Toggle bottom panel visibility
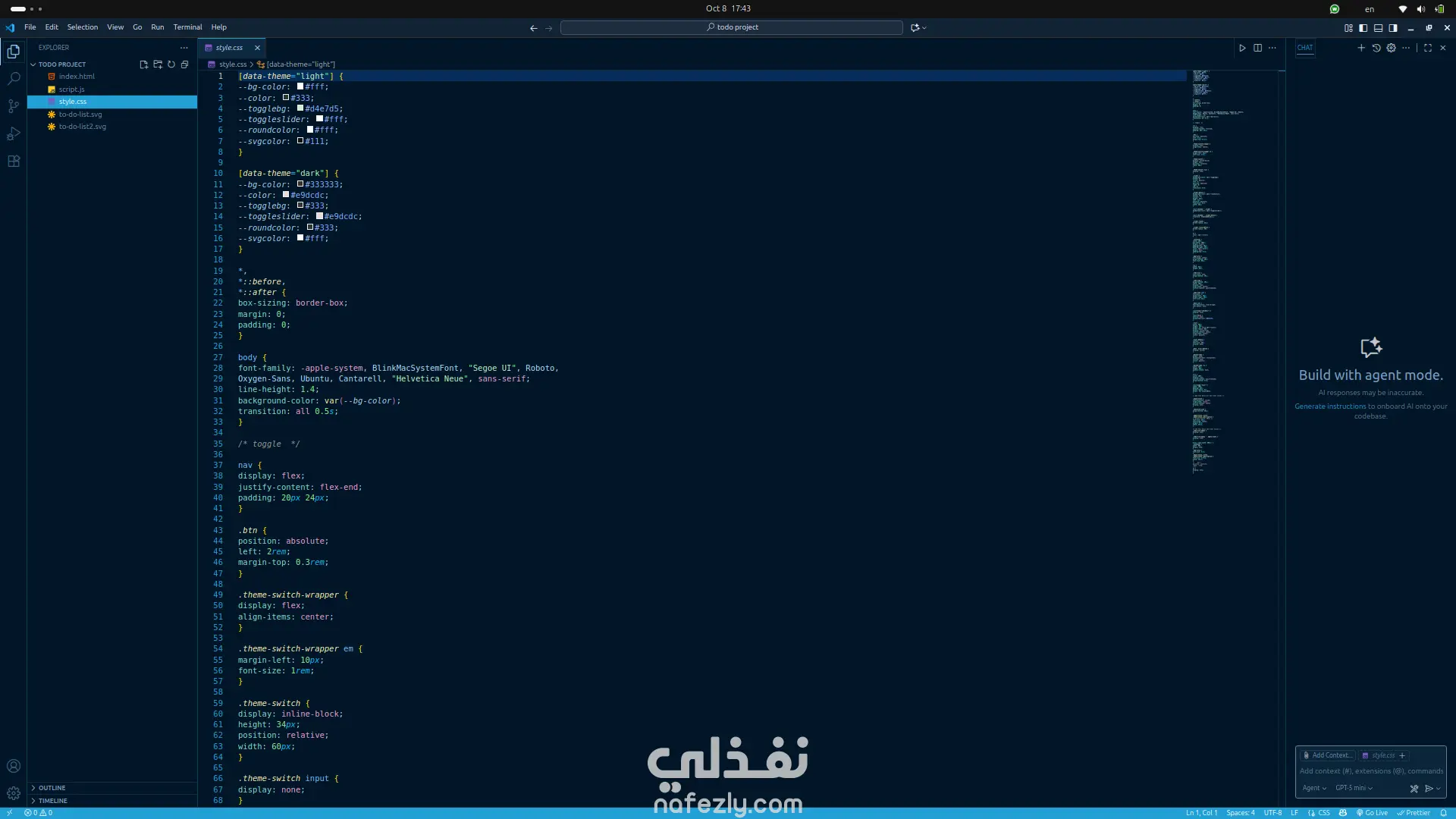 [x=1378, y=28]
